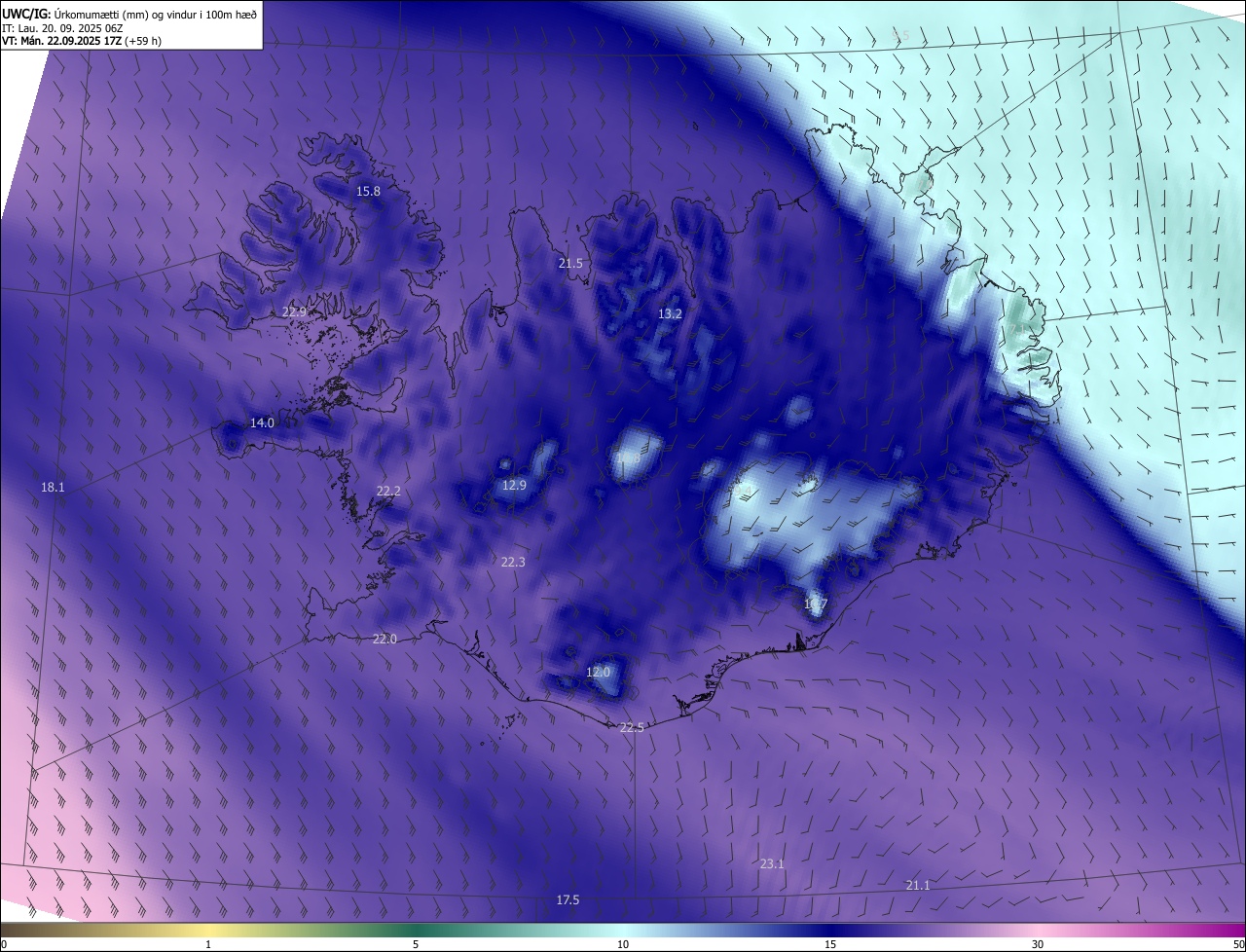Click the 15 tick label on the color scale
Screen dimensions: 1246x952
830,945
